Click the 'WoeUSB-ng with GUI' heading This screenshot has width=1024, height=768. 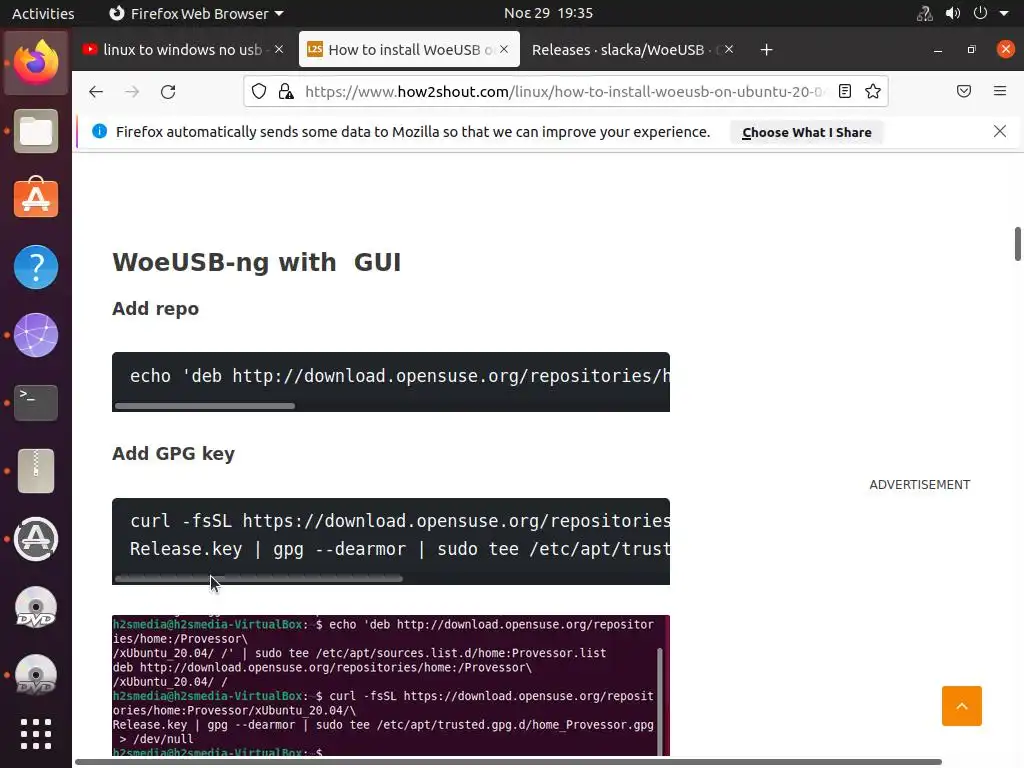pyautogui.click(x=257, y=263)
